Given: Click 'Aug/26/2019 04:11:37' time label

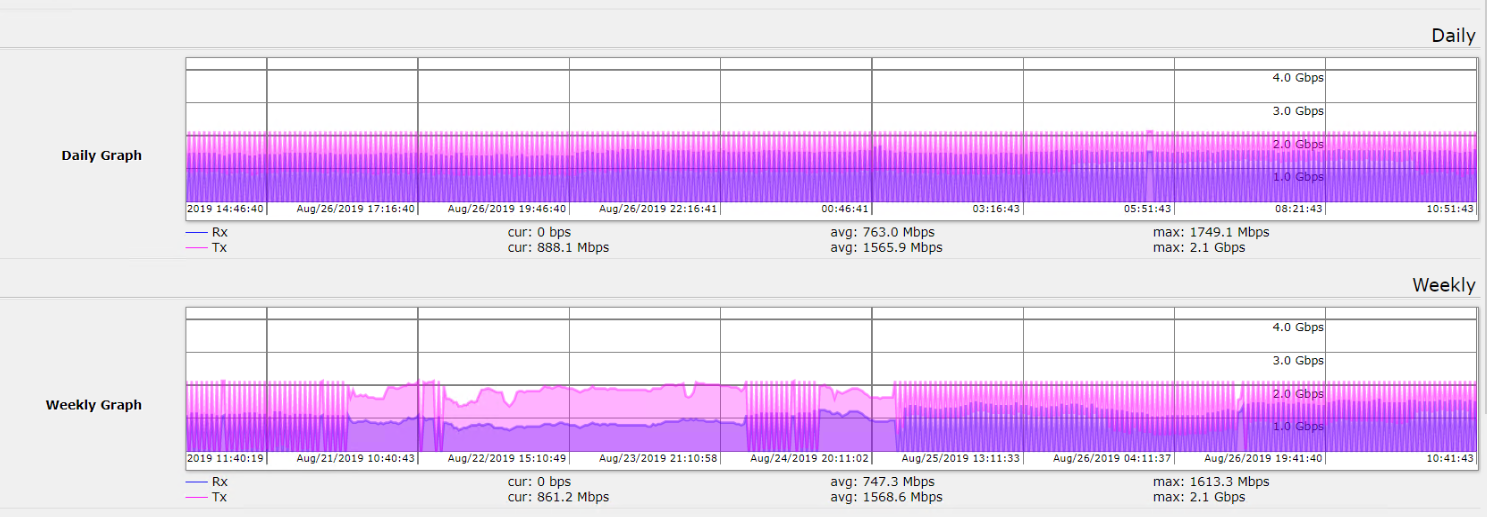Looking at the screenshot, I should [x=1112, y=458].
